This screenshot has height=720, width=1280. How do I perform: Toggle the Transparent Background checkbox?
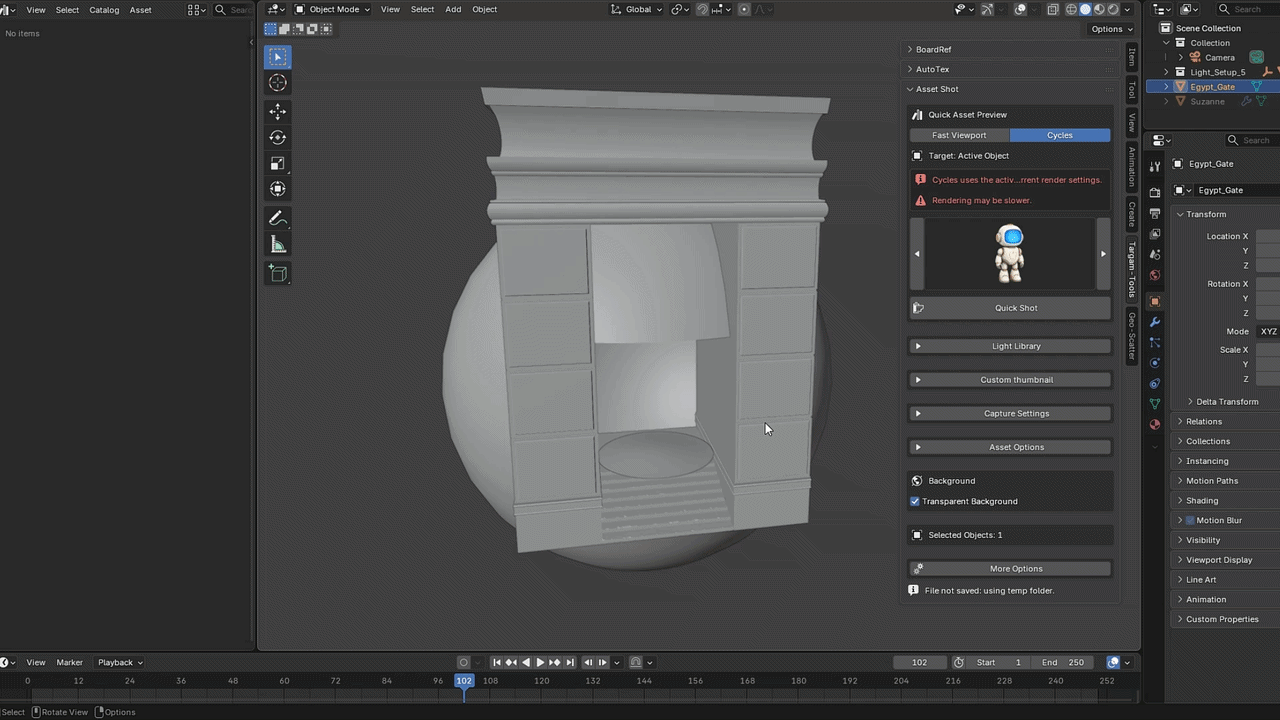point(915,501)
